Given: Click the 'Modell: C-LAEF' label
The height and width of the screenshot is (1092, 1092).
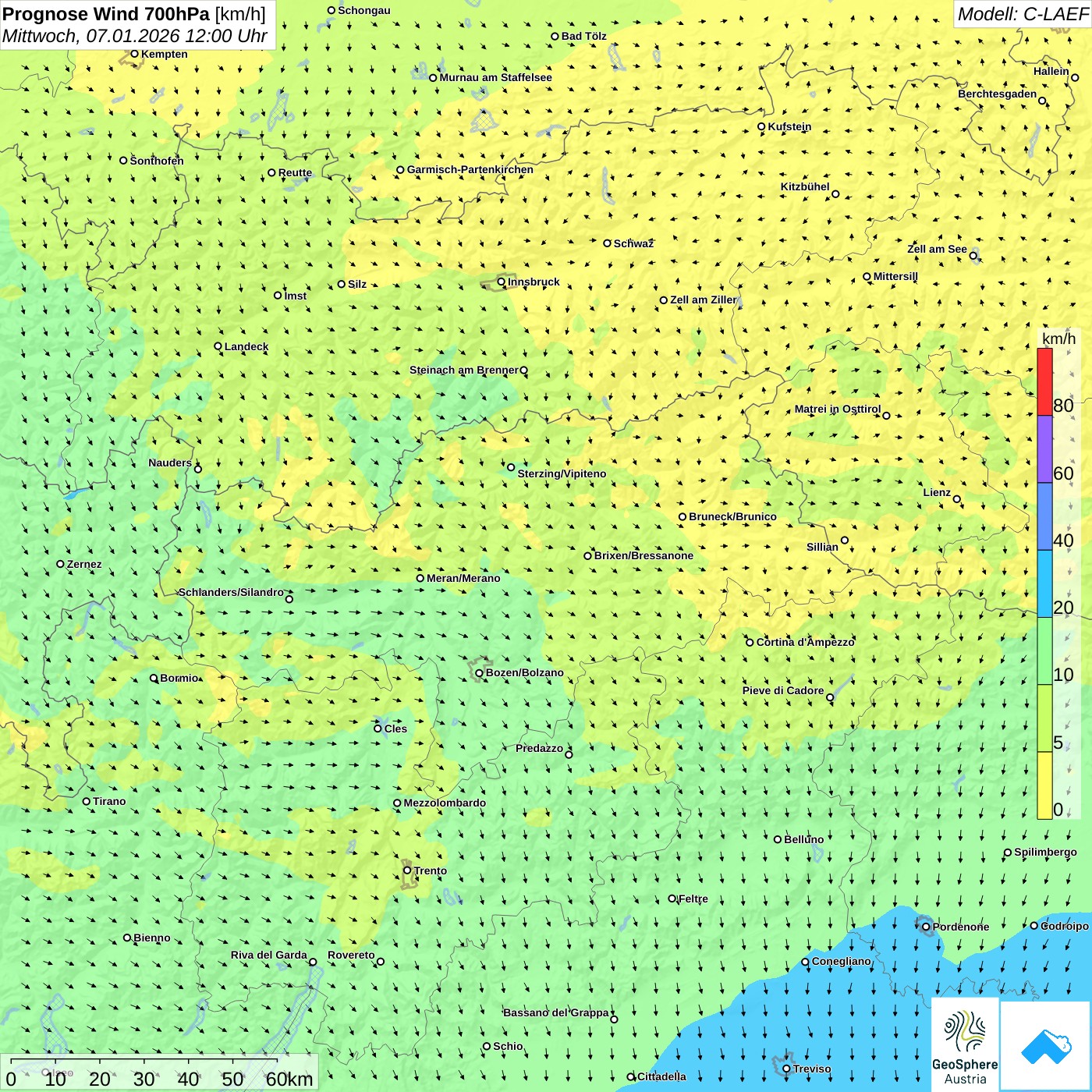Looking at the screenshot, I should (1023, 14).
